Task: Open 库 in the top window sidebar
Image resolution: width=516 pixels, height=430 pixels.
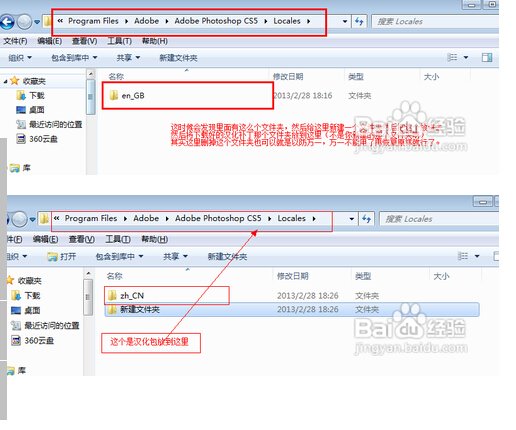Action: (20, 168)
